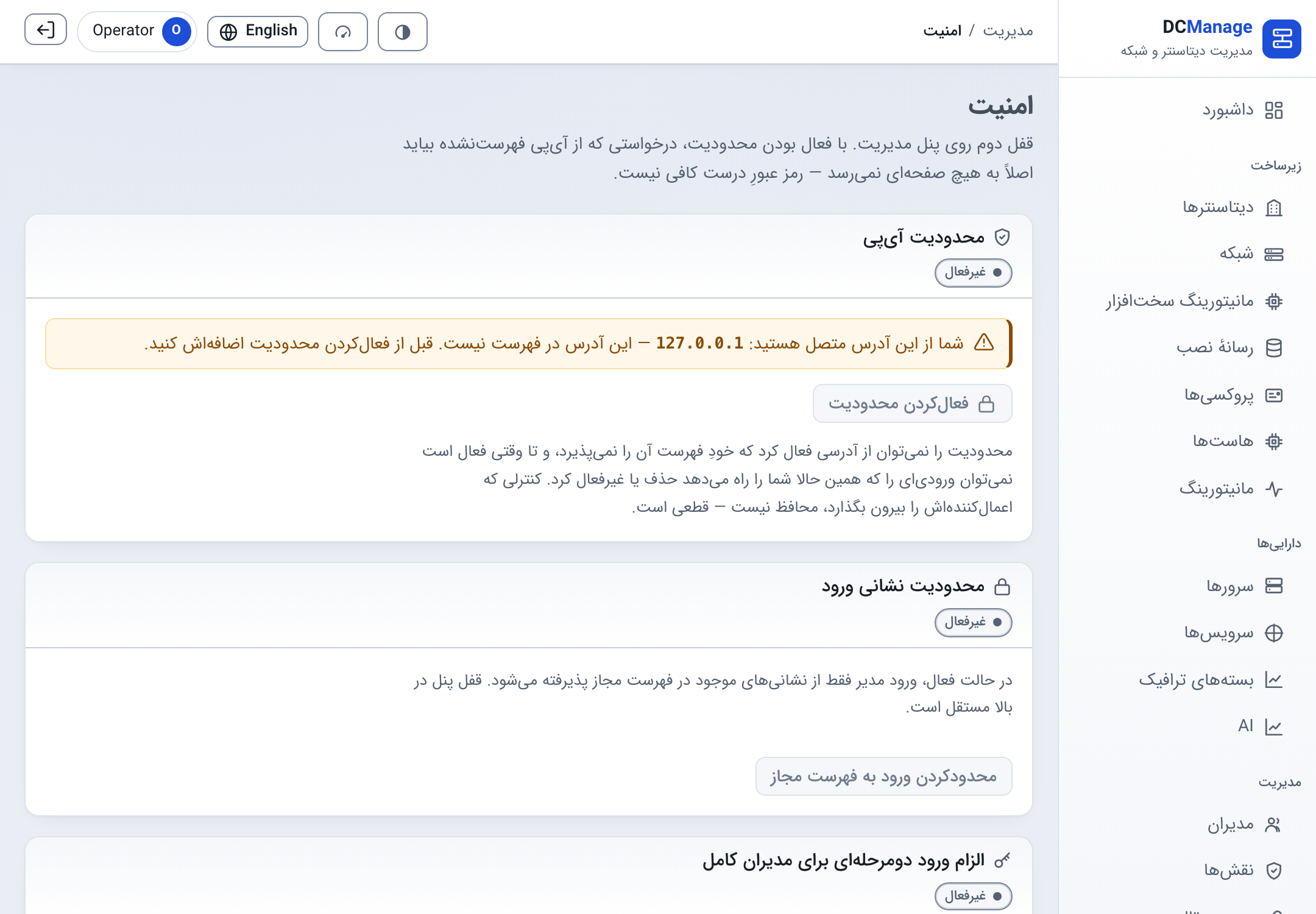Click the gauge speed icon button

click(343, 32)
